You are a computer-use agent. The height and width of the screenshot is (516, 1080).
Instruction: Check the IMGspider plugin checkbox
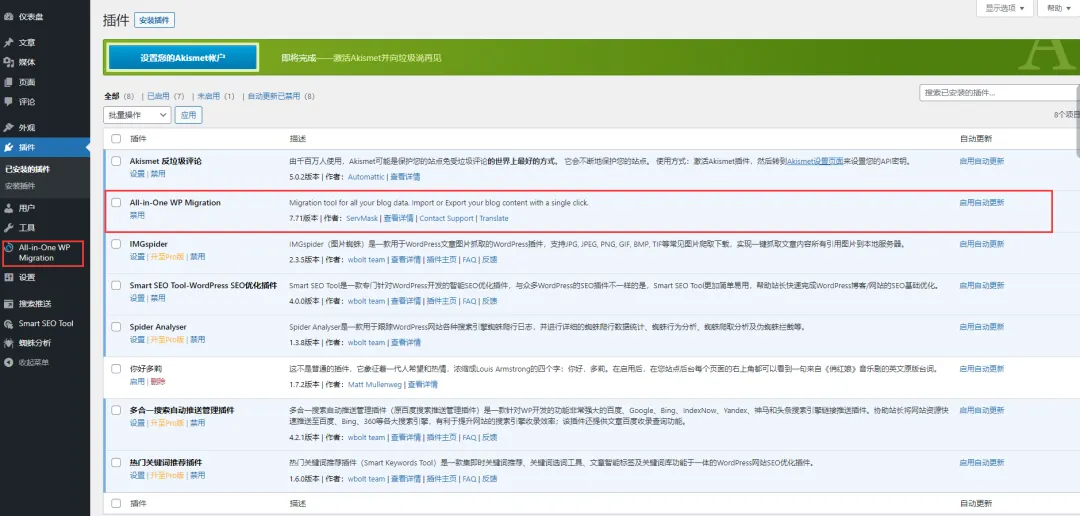[x=116, y=244]
